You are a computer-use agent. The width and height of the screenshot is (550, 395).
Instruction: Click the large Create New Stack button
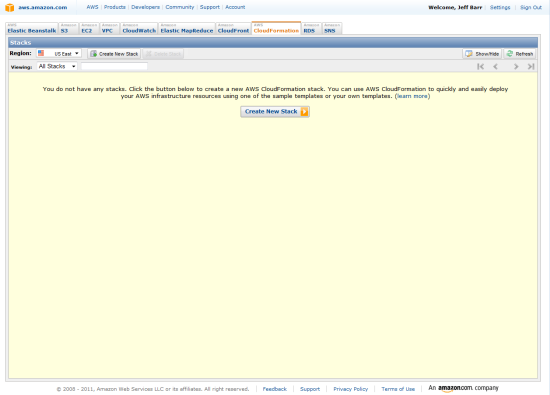275,112
